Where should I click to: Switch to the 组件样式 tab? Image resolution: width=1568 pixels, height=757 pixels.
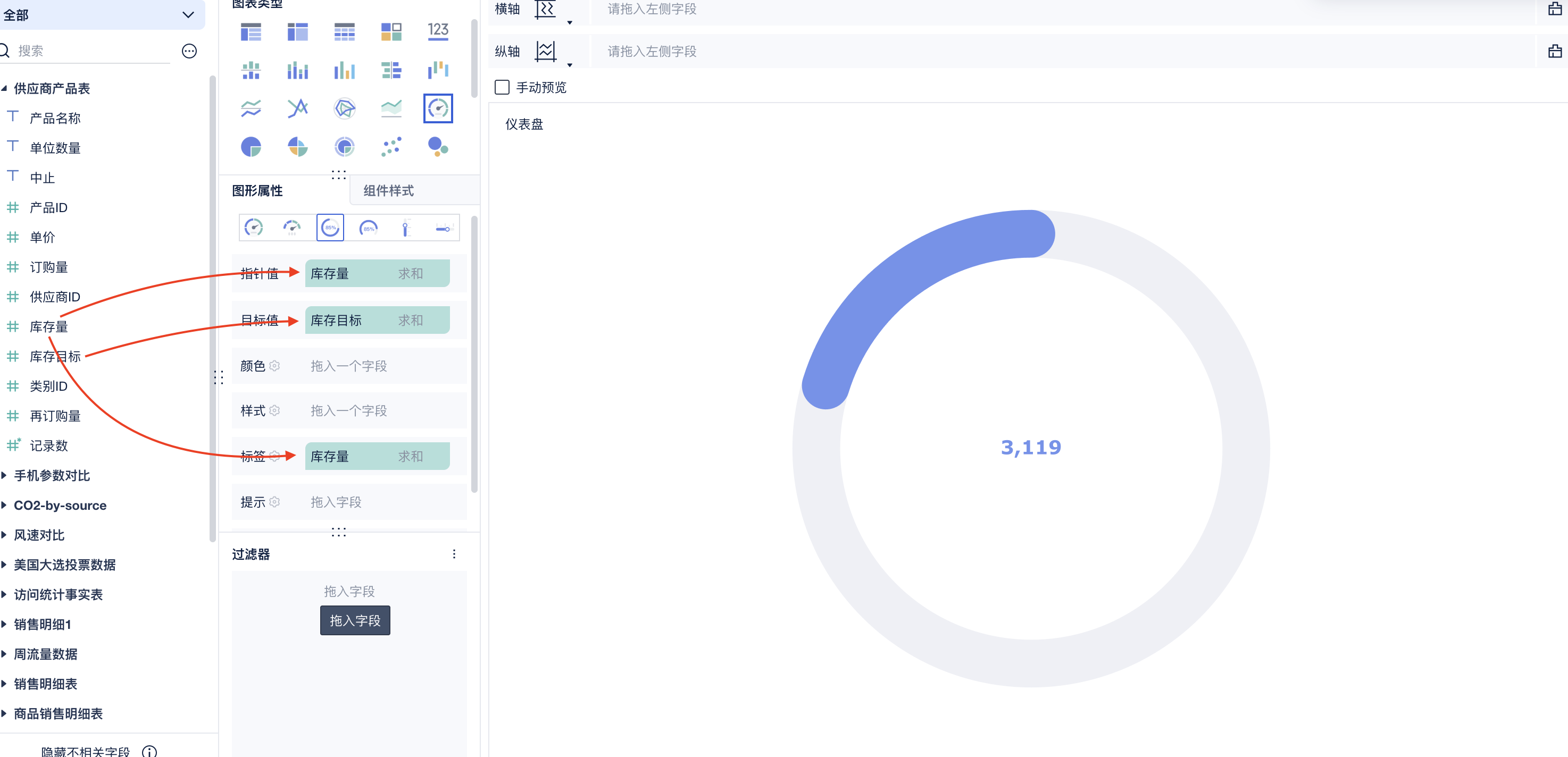388,190
